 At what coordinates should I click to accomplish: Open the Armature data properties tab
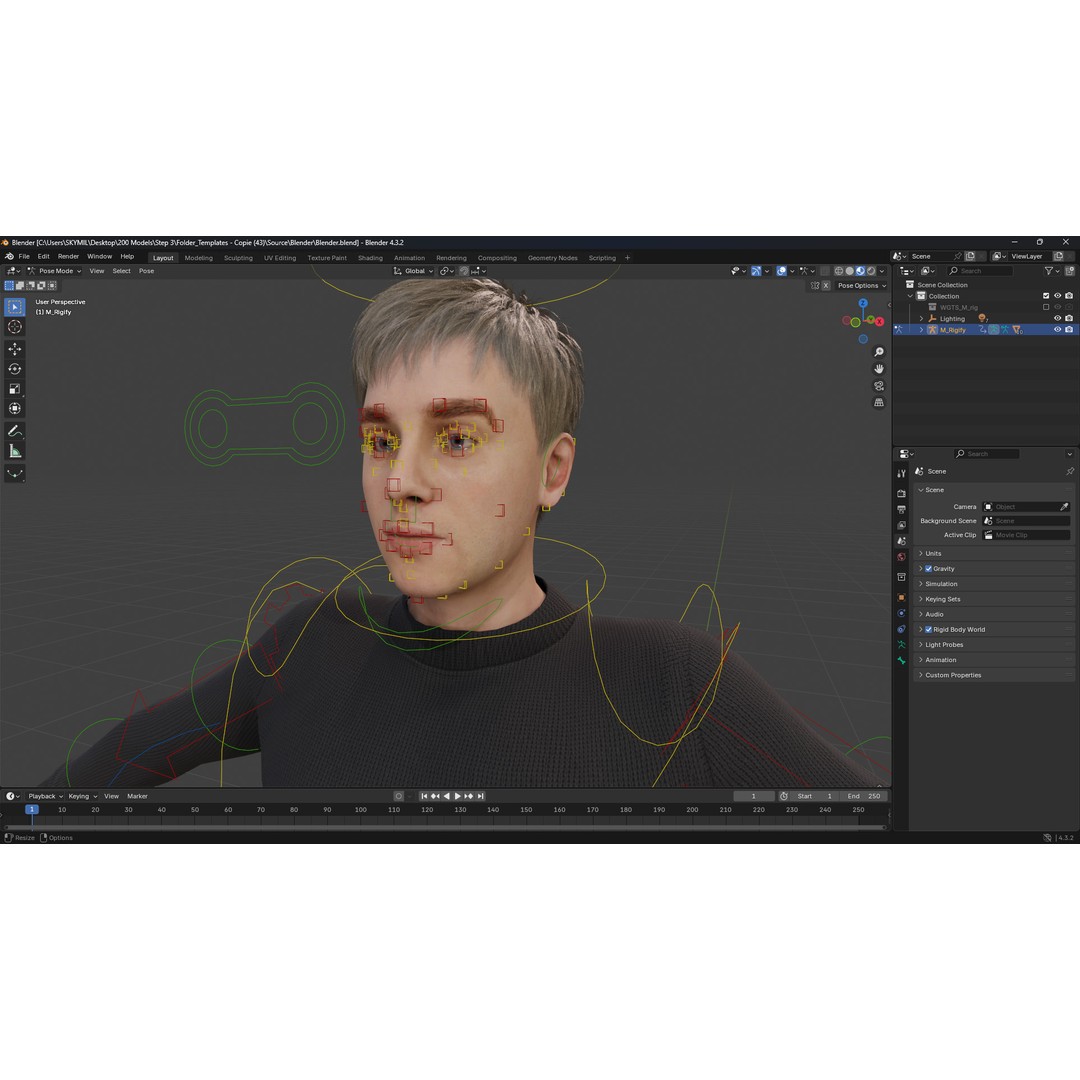click(x=901, y=645)
